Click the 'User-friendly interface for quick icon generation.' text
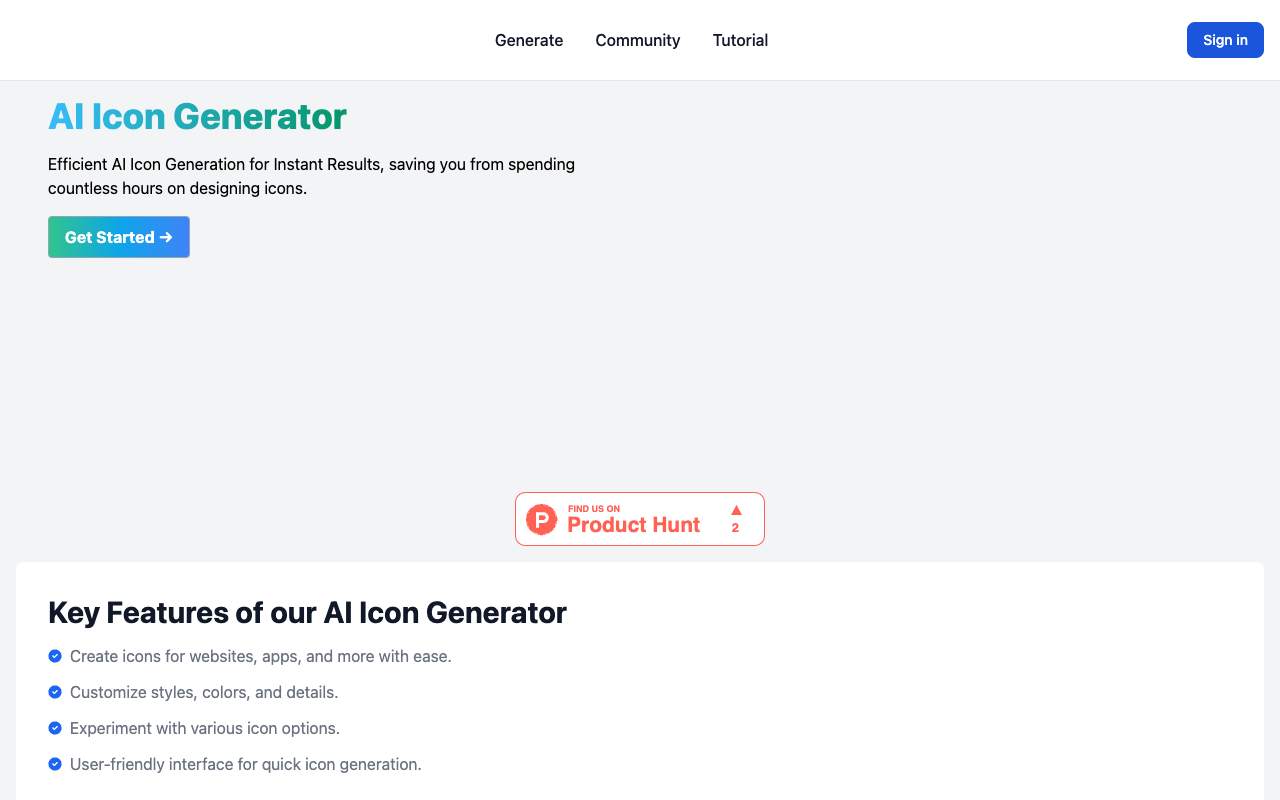 (x=246, y=764)
